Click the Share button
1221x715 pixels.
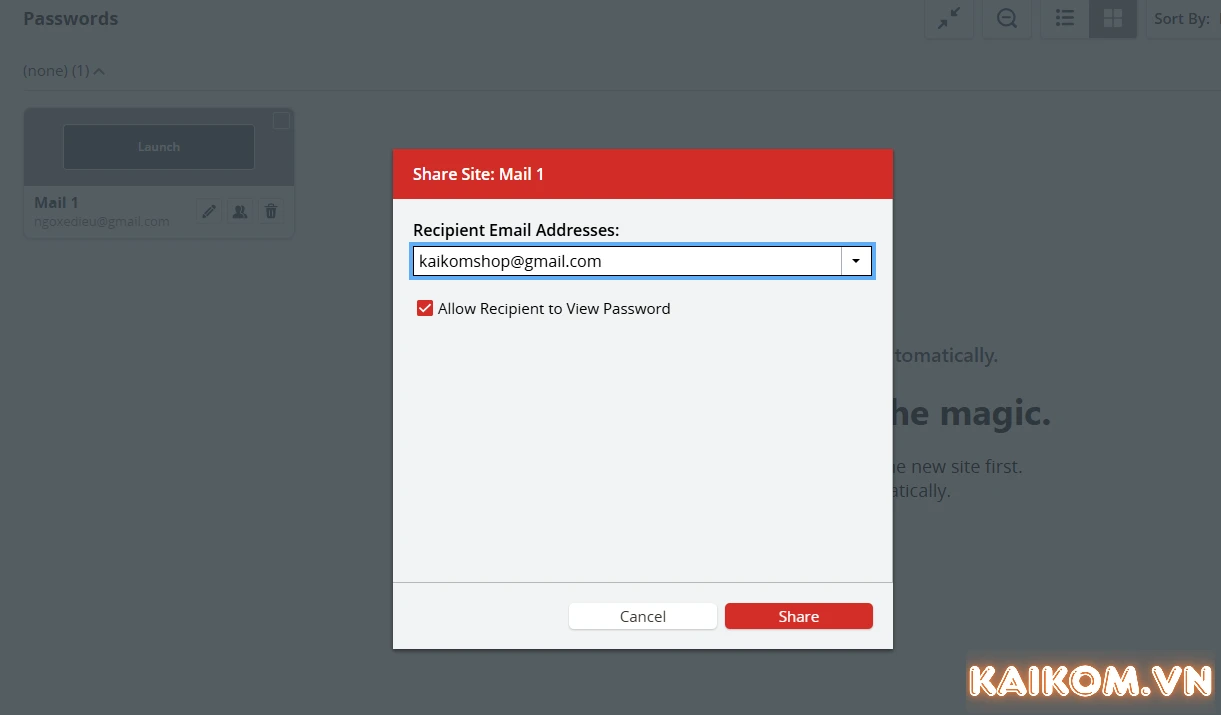(798, 616)
